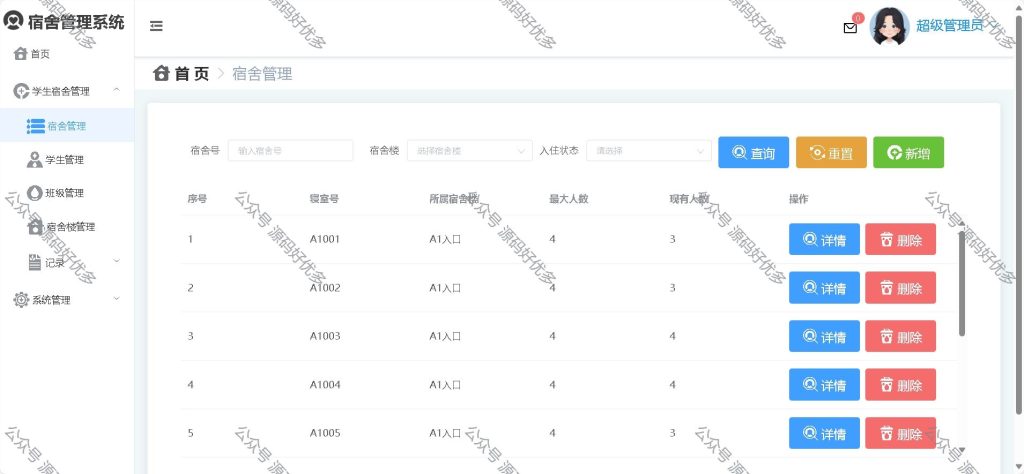Click 删除 for dormitory A1003

(x=901, y=336)
